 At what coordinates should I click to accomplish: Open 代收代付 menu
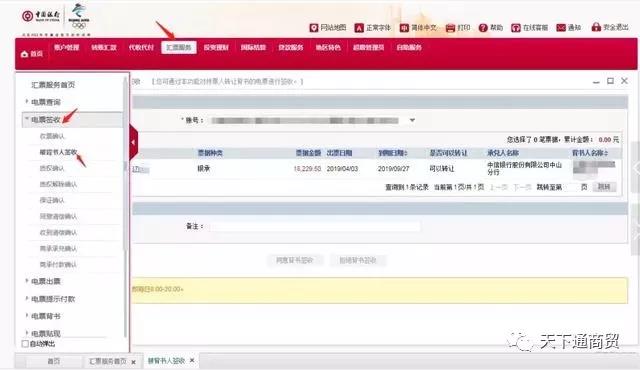[141, 47]
